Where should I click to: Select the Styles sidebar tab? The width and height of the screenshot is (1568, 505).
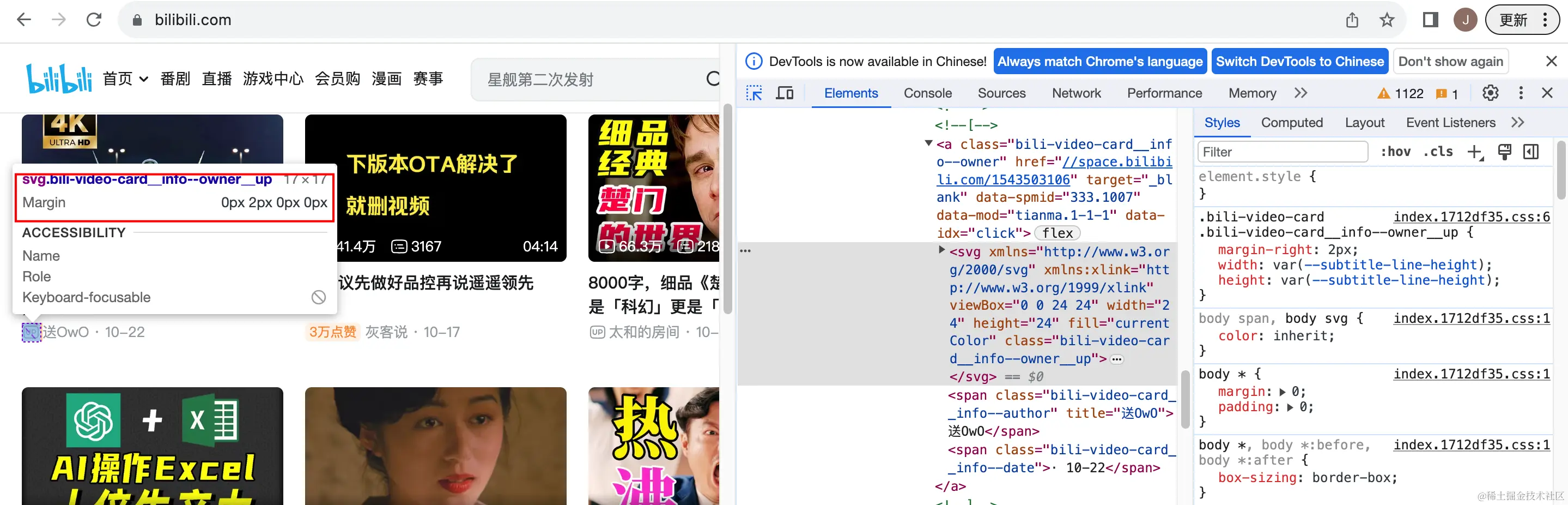point(1221,123)
